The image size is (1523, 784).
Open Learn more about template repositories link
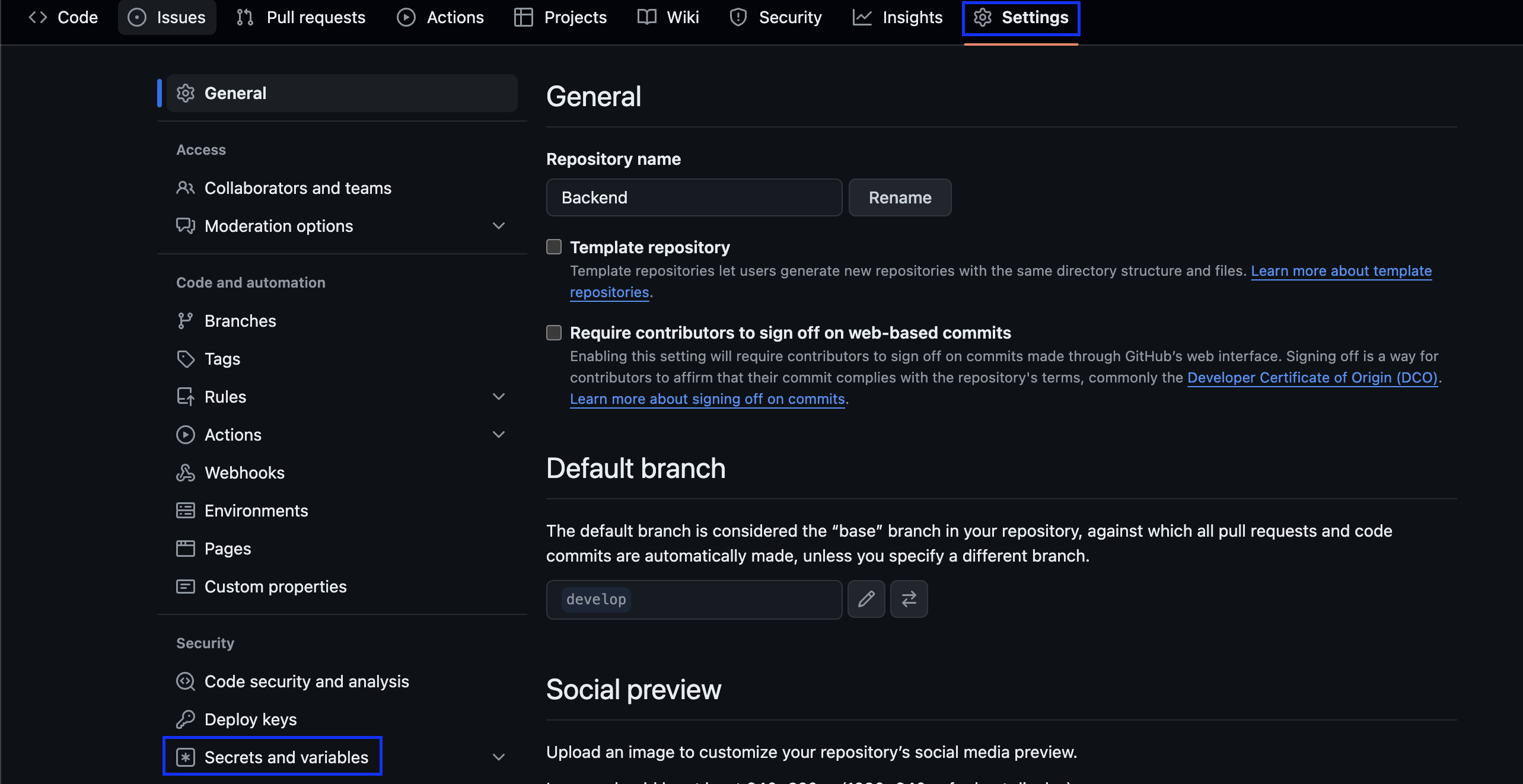(1342, 271)
